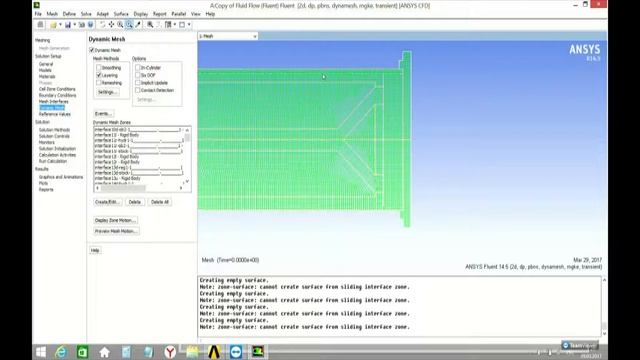Enable the Implicit Update option
This screenshot has height=360, width=640.
point(138,82)
